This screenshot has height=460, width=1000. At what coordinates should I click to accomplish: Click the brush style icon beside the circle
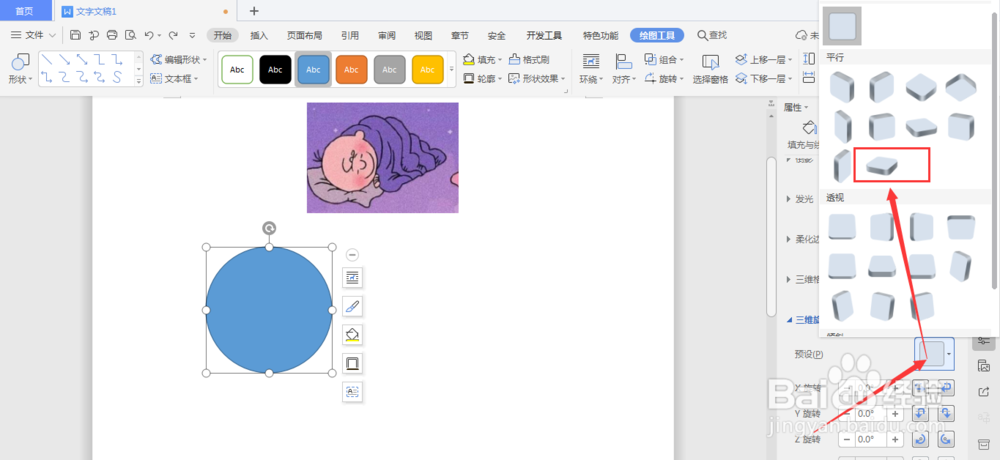(352, 306)
